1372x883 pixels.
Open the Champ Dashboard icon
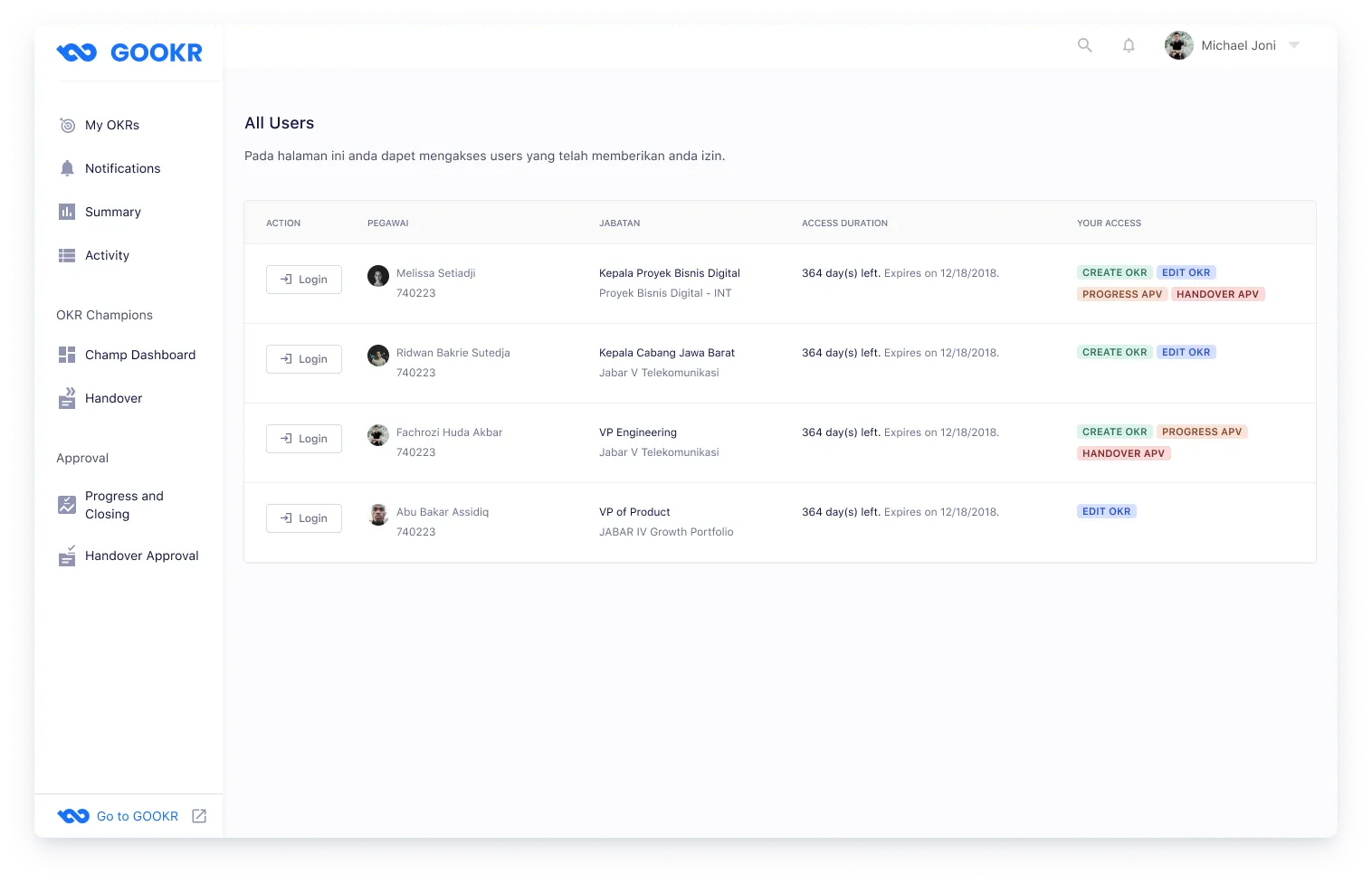pyautogui.click(x=67, y=355)
